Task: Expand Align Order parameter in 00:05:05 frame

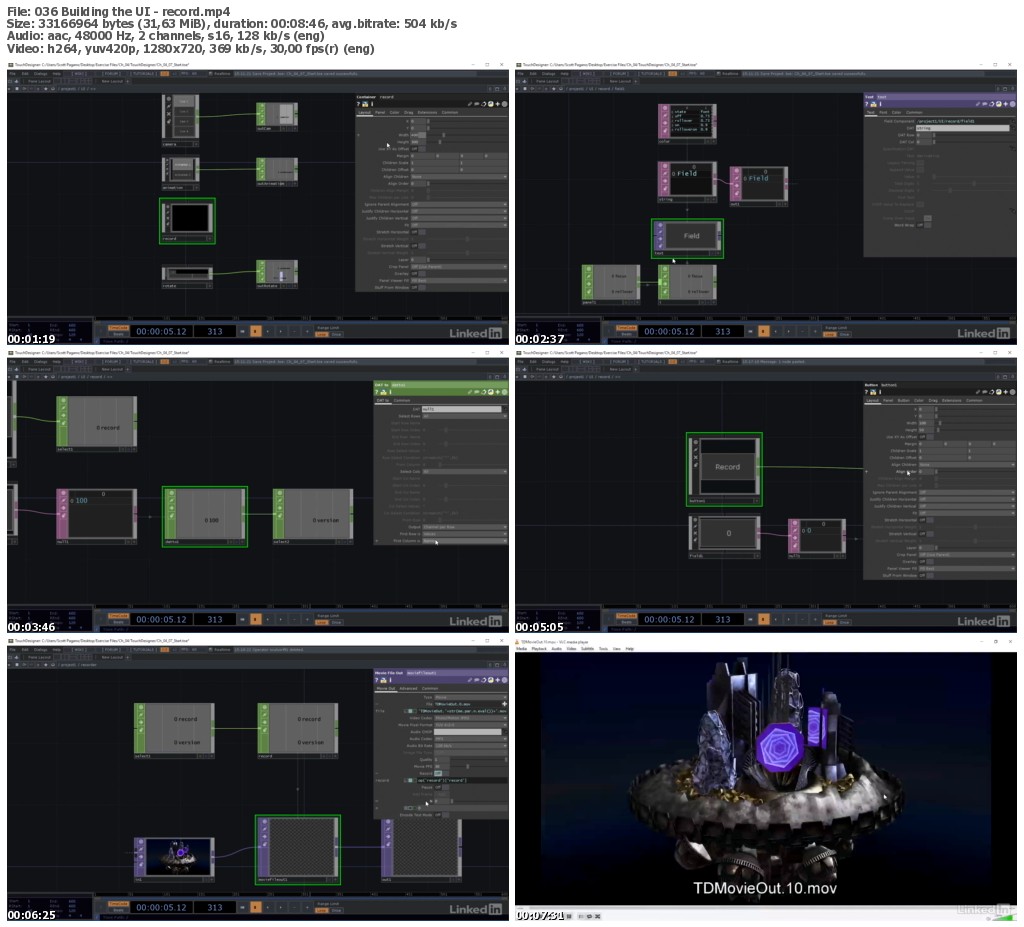Action: coord(867,471)
